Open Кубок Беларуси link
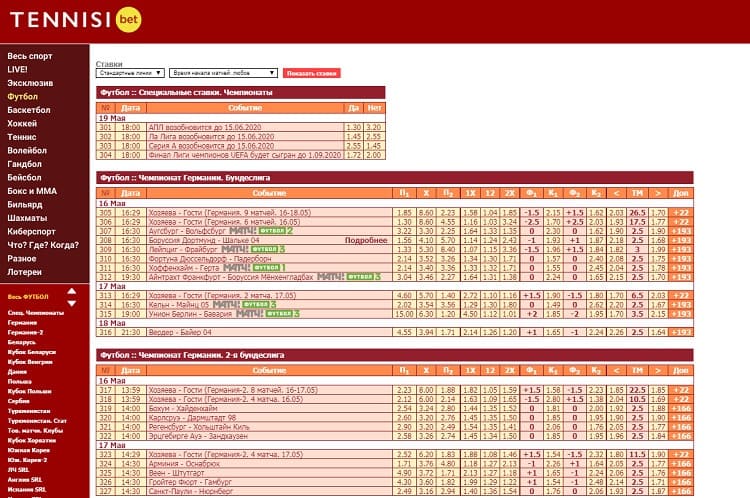This screenshot has width=750, height=498. [x=32, y=352]
